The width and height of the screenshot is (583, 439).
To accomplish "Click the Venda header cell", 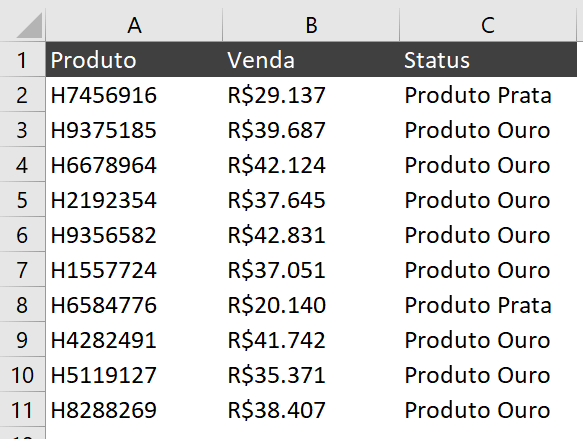I will click(x=311, y=60).
